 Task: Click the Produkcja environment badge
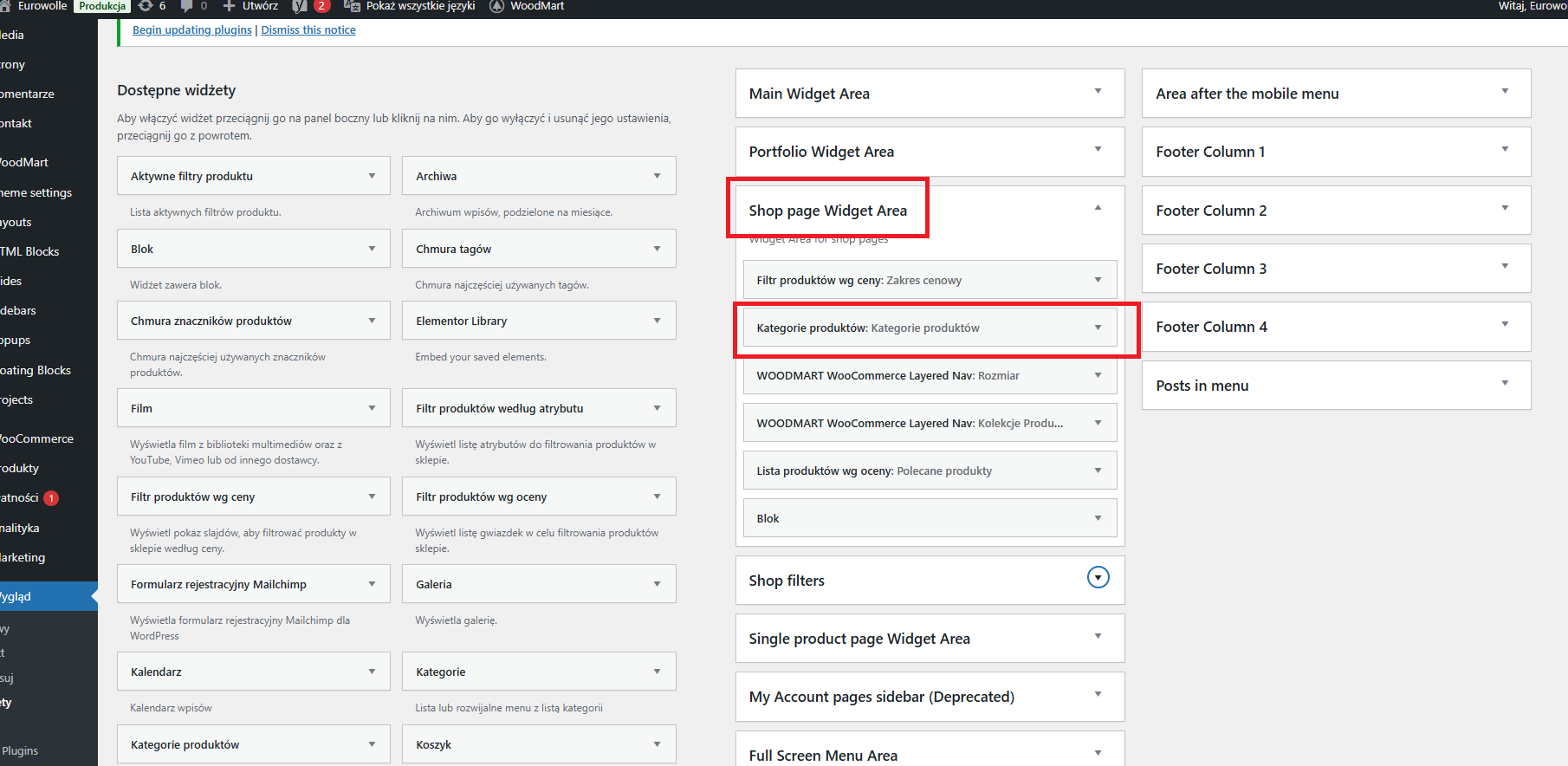pyautogui.click(x=102, y=6)
